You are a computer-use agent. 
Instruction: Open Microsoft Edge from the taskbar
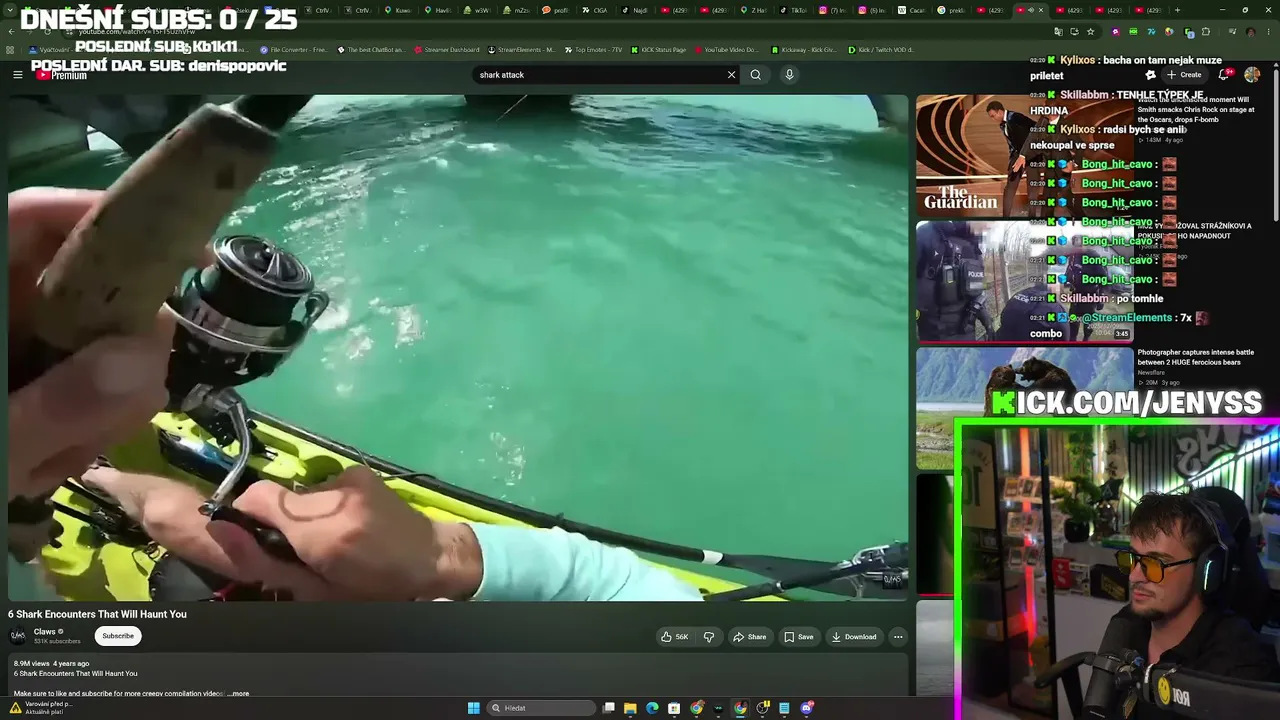click(652, 708)
